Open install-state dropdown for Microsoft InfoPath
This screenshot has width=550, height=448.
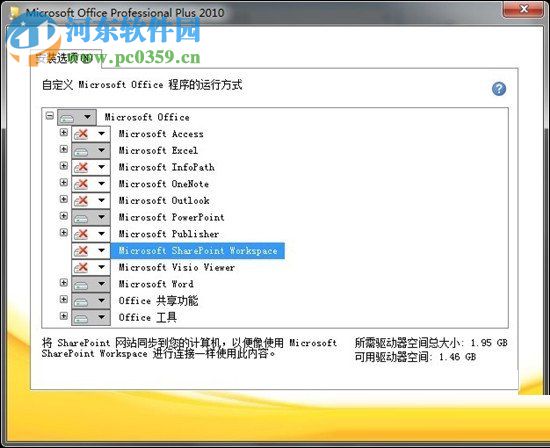coord(91,167)
